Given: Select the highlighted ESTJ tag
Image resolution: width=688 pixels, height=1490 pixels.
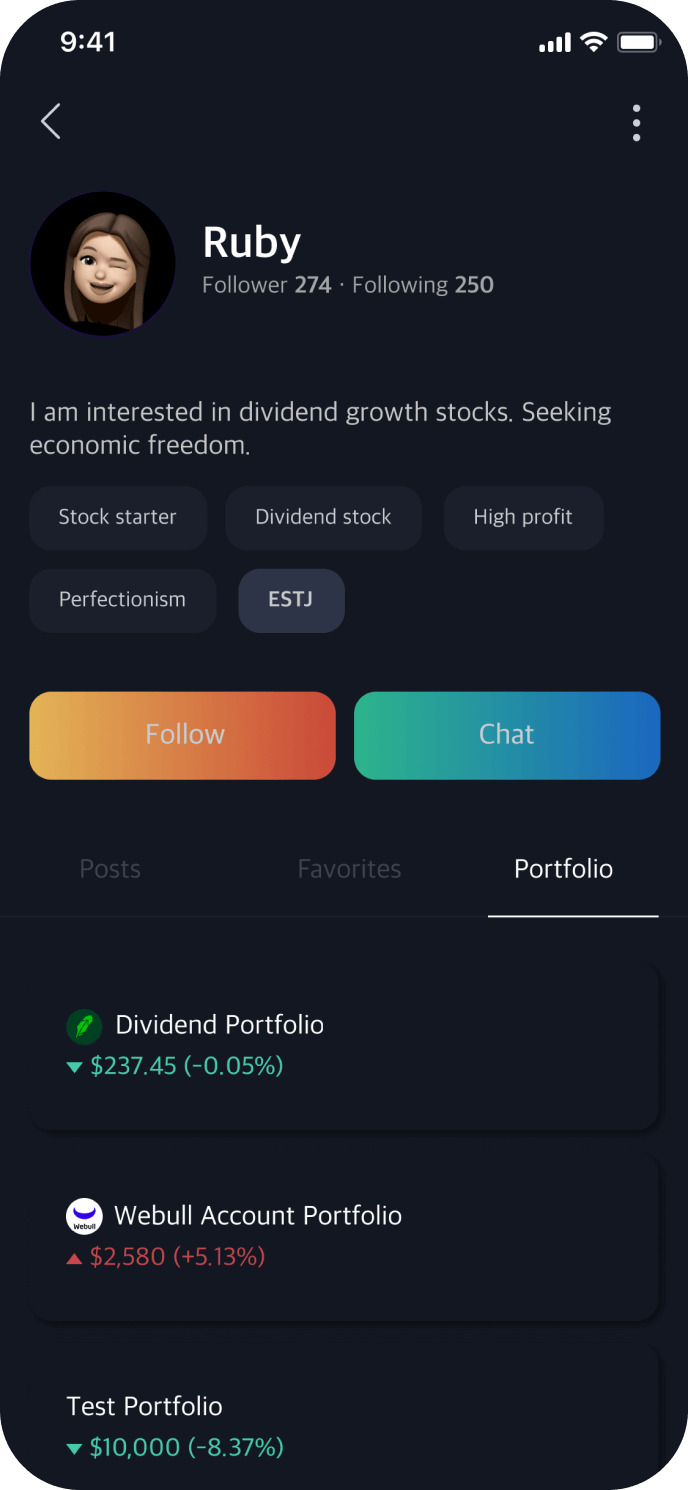Looking at the screenshot, I should (x=291, y=600).
